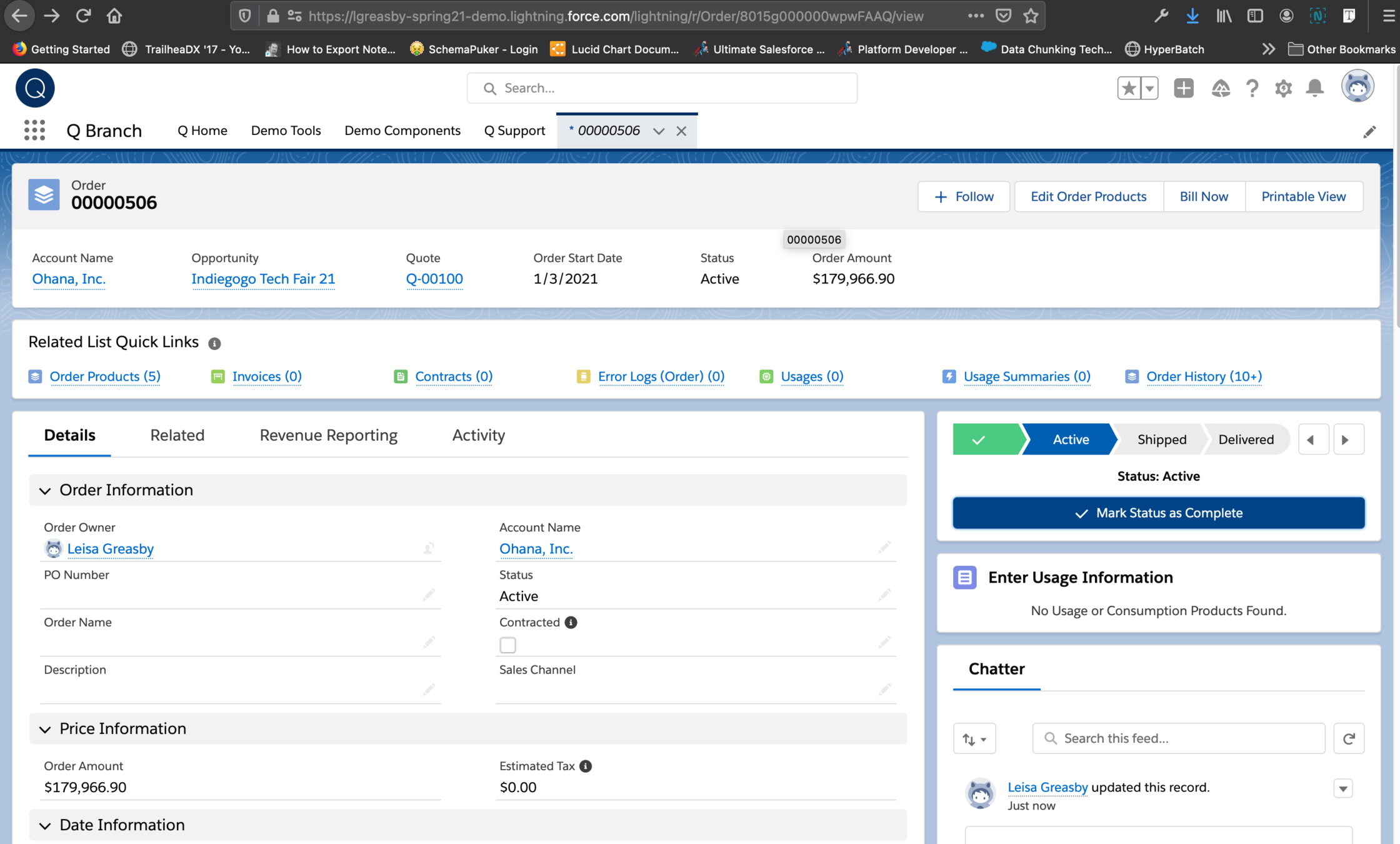Image resolution: width=1400 pixels, height=844 pixels.
Task: Collapse the Price Information section
Action: [45, 729]
